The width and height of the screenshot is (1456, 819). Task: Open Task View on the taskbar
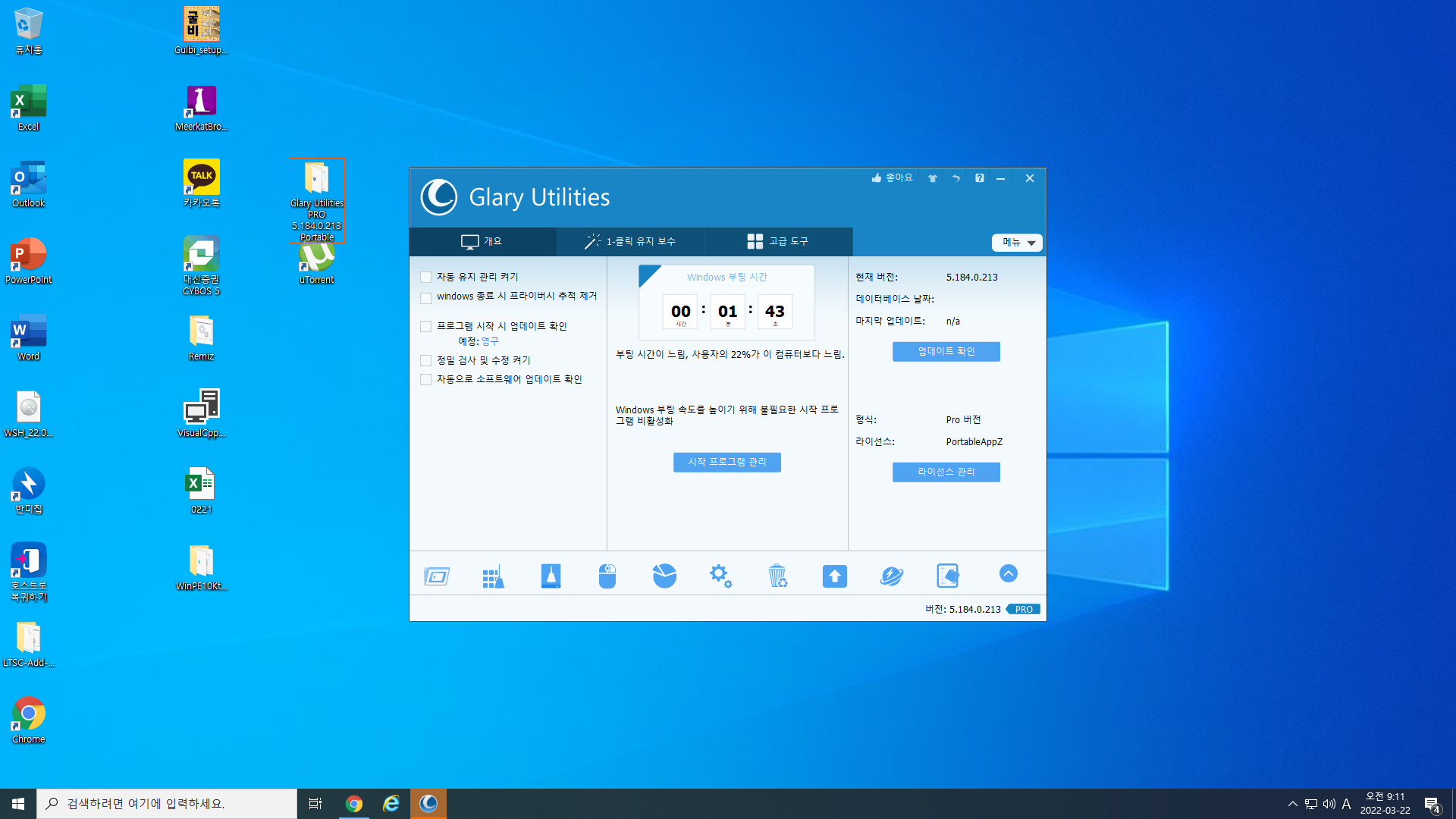[x=315, y=804]
